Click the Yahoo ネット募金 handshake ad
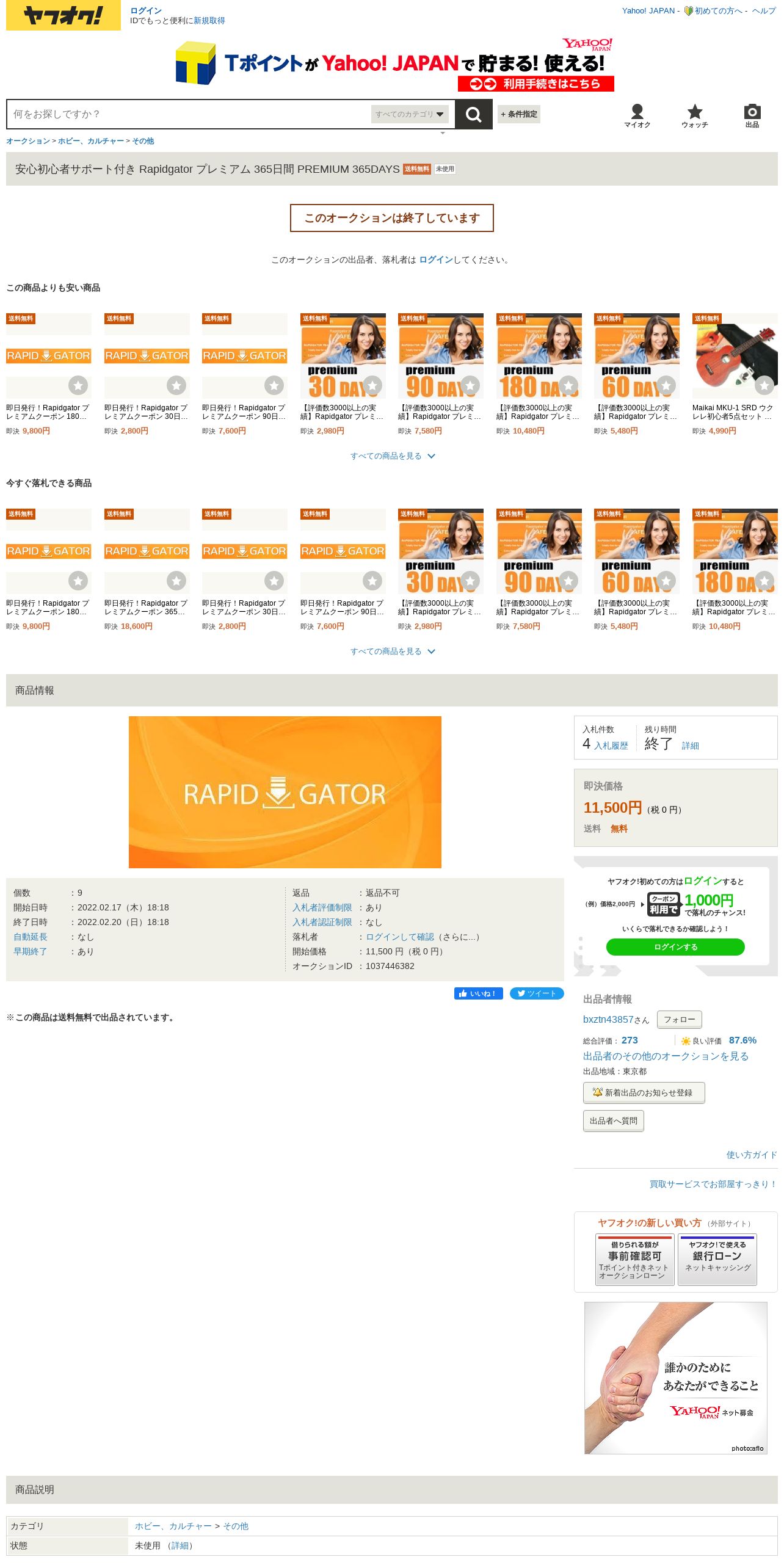 click(x=675, y=1378)
